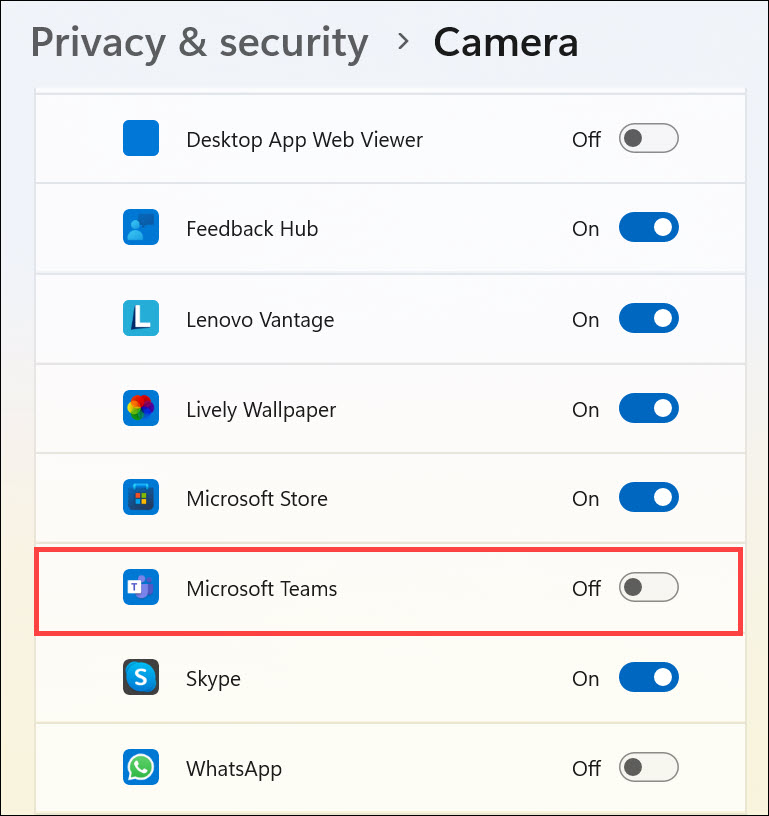Go back to Privacy & security
Viewport: 769px width, 816px height.
point(199,42)
